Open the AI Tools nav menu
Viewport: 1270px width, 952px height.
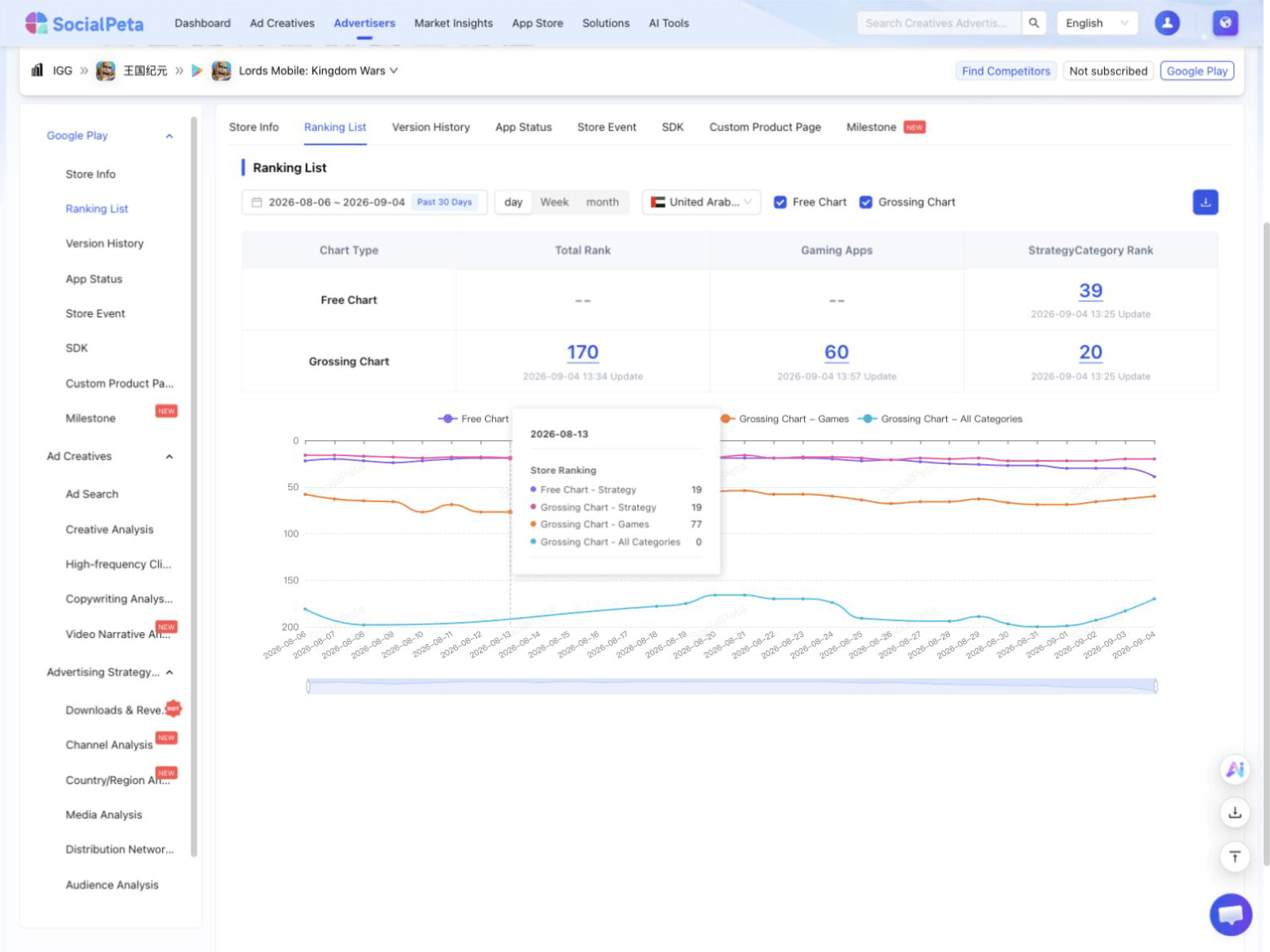[668, 23]
